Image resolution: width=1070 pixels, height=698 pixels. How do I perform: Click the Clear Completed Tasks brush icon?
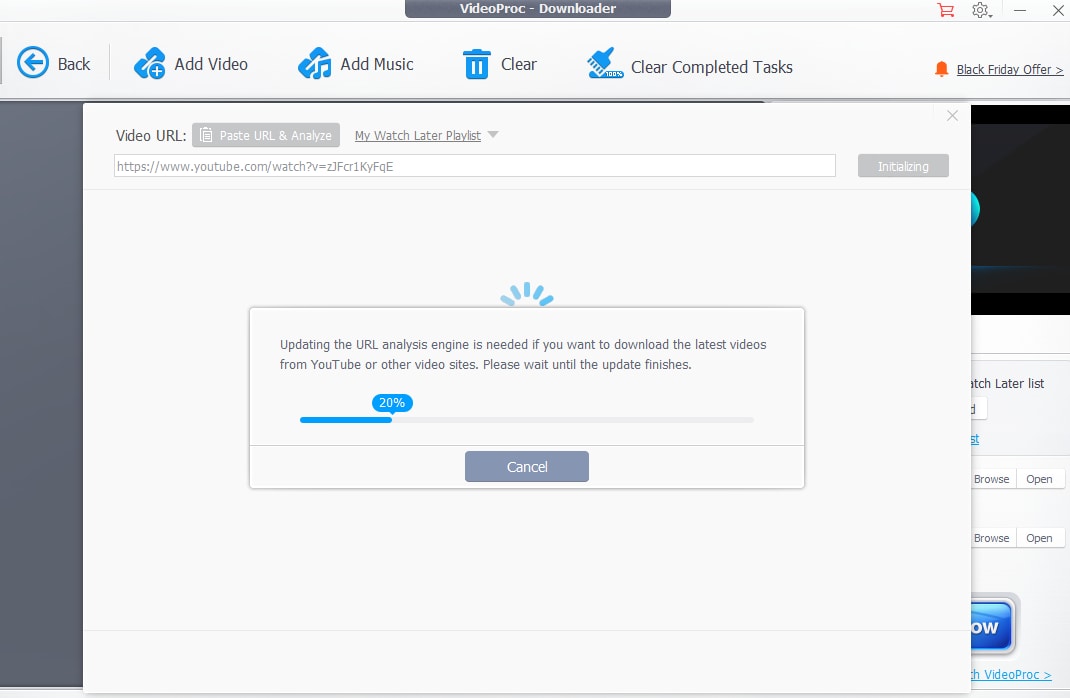click(605, 63)
